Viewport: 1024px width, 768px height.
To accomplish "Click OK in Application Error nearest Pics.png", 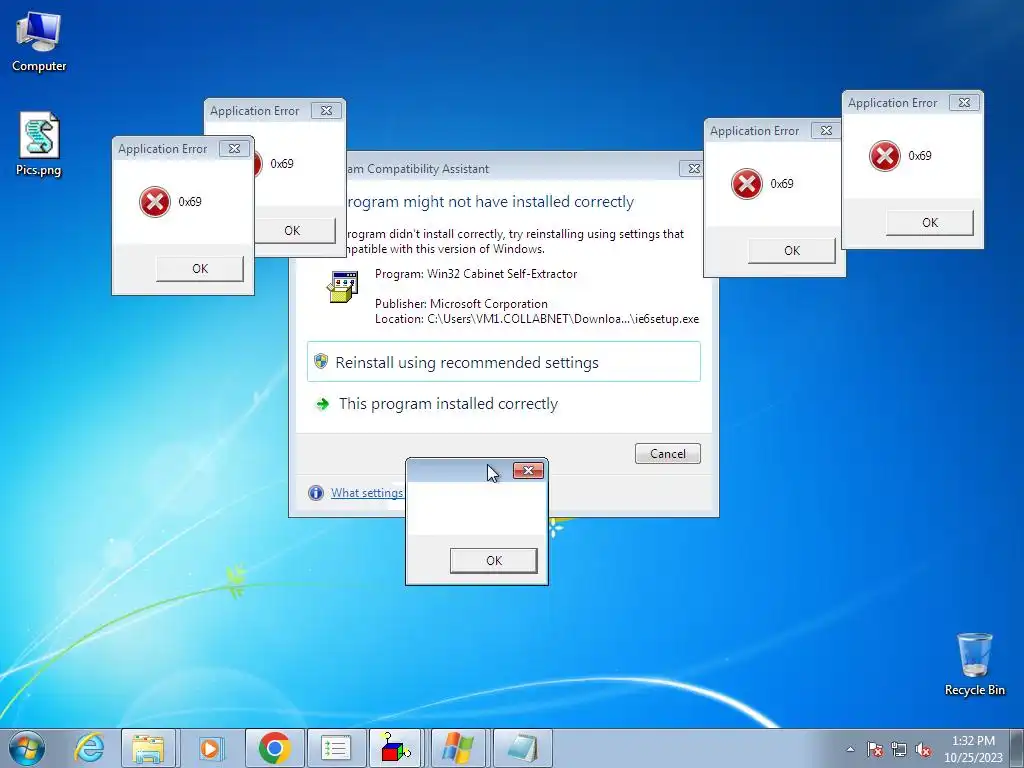I will (x=200, y=268).
